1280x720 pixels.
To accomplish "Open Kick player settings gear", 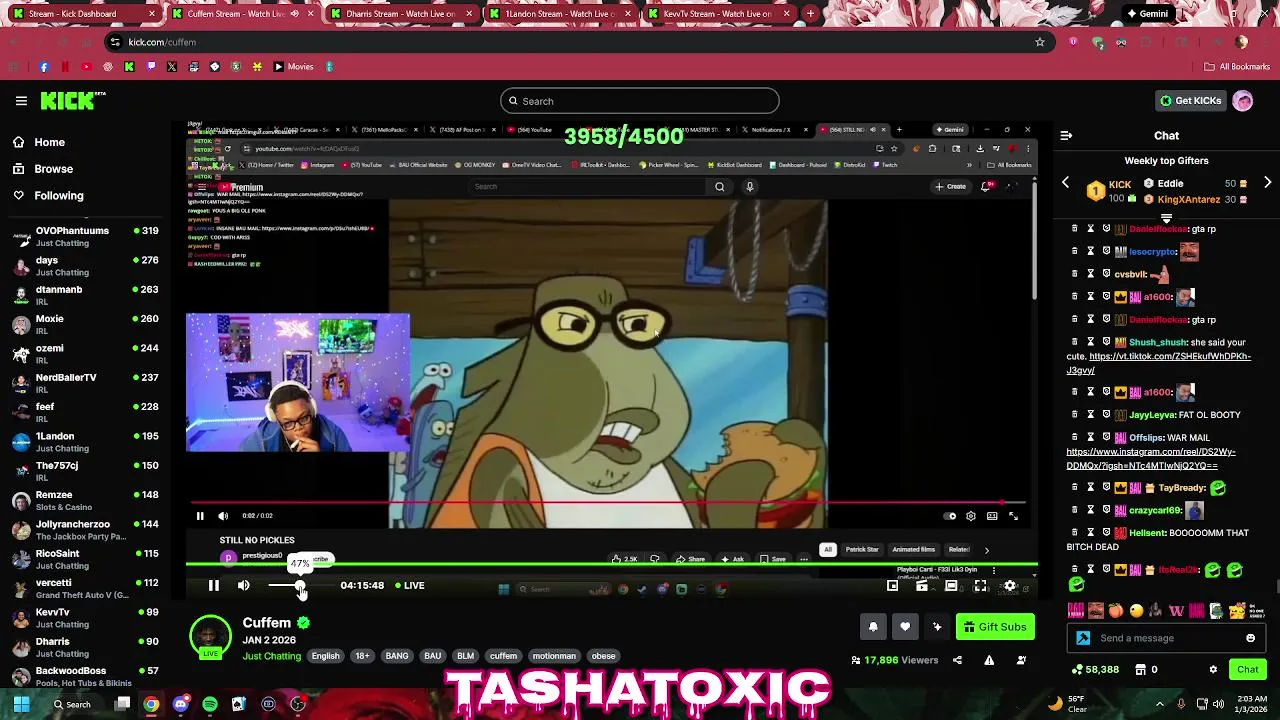I will coord(1010,586).
